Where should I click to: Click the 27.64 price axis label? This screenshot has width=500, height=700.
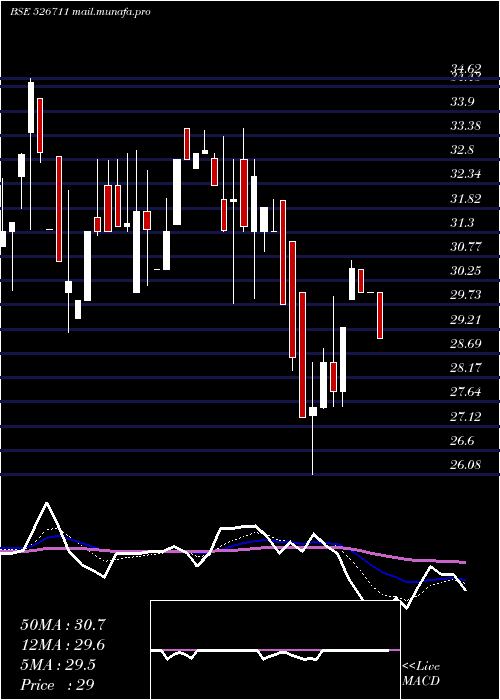[x=466, y=392]
